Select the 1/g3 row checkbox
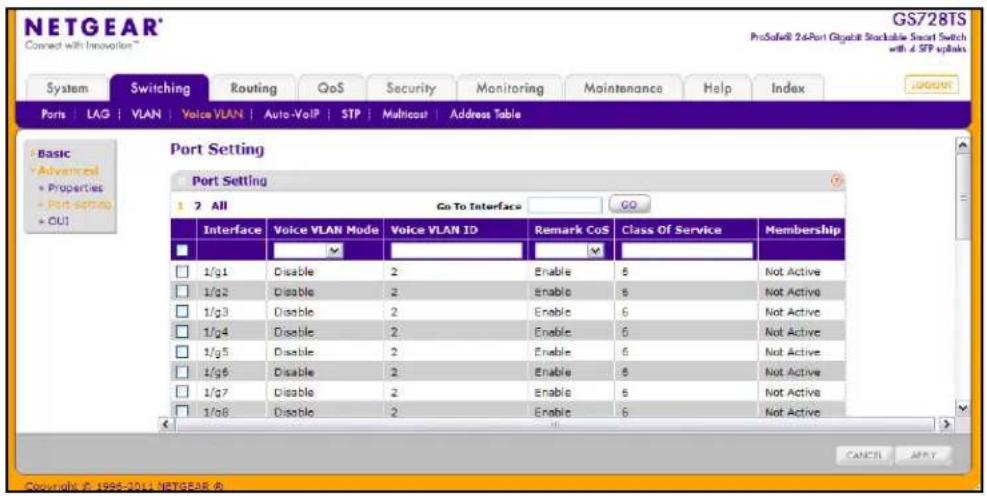This screenshot has height=496, width=987. pyautogui.click(x=182, y=312)
